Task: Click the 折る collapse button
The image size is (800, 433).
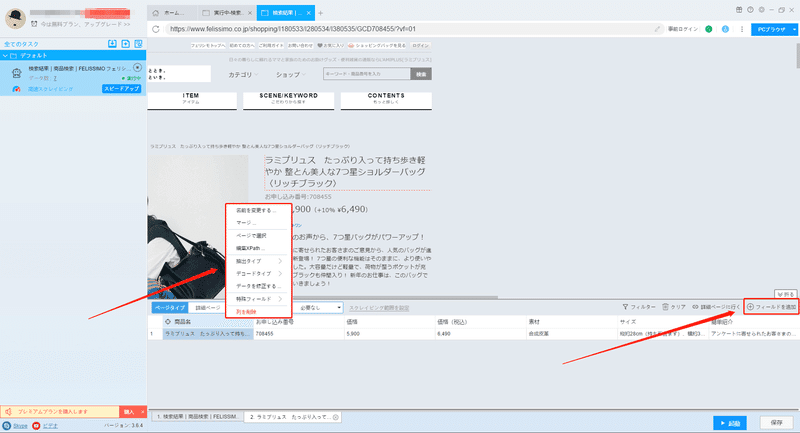Action: pyautogui.click(x=786, y=294)
